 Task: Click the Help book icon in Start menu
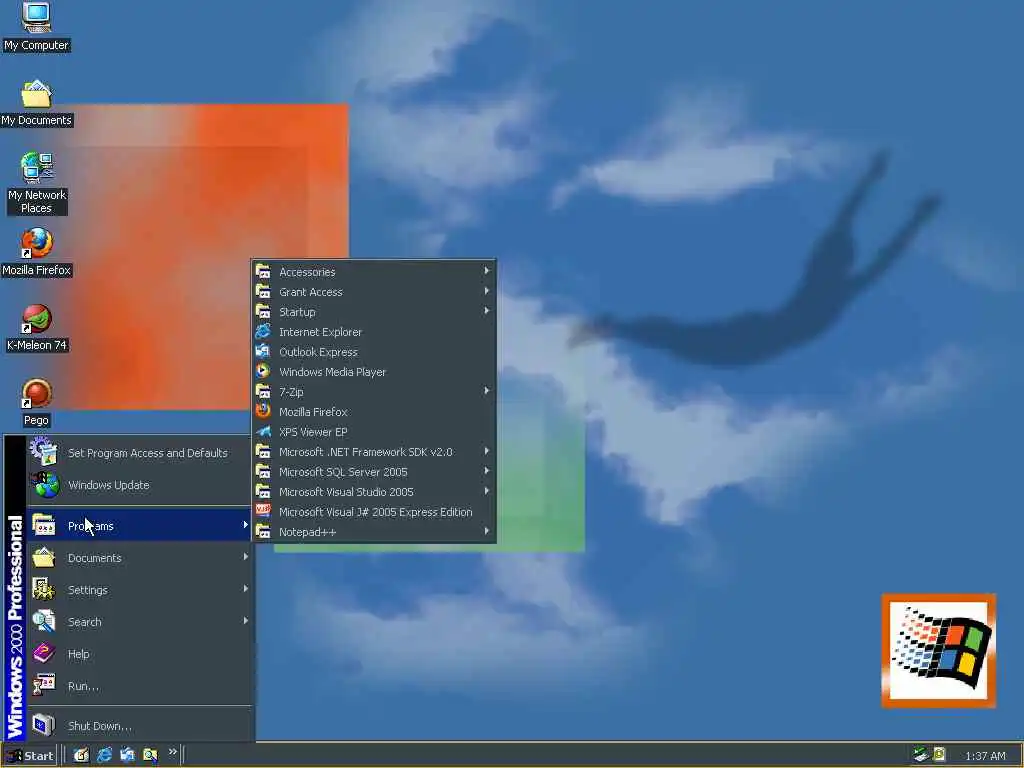click(x=44, y=653)
